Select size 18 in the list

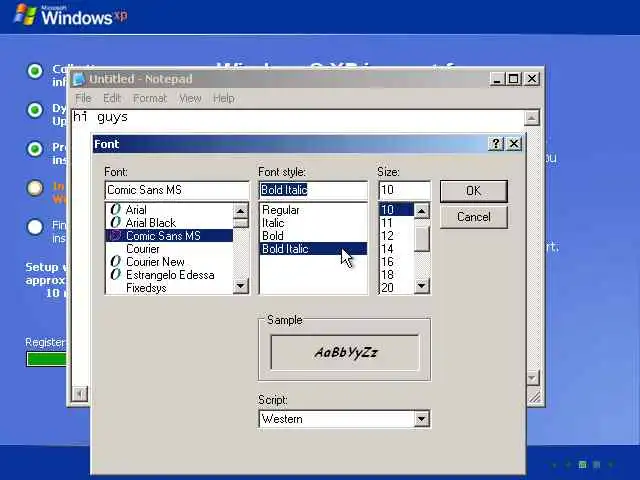coord(397,275)
